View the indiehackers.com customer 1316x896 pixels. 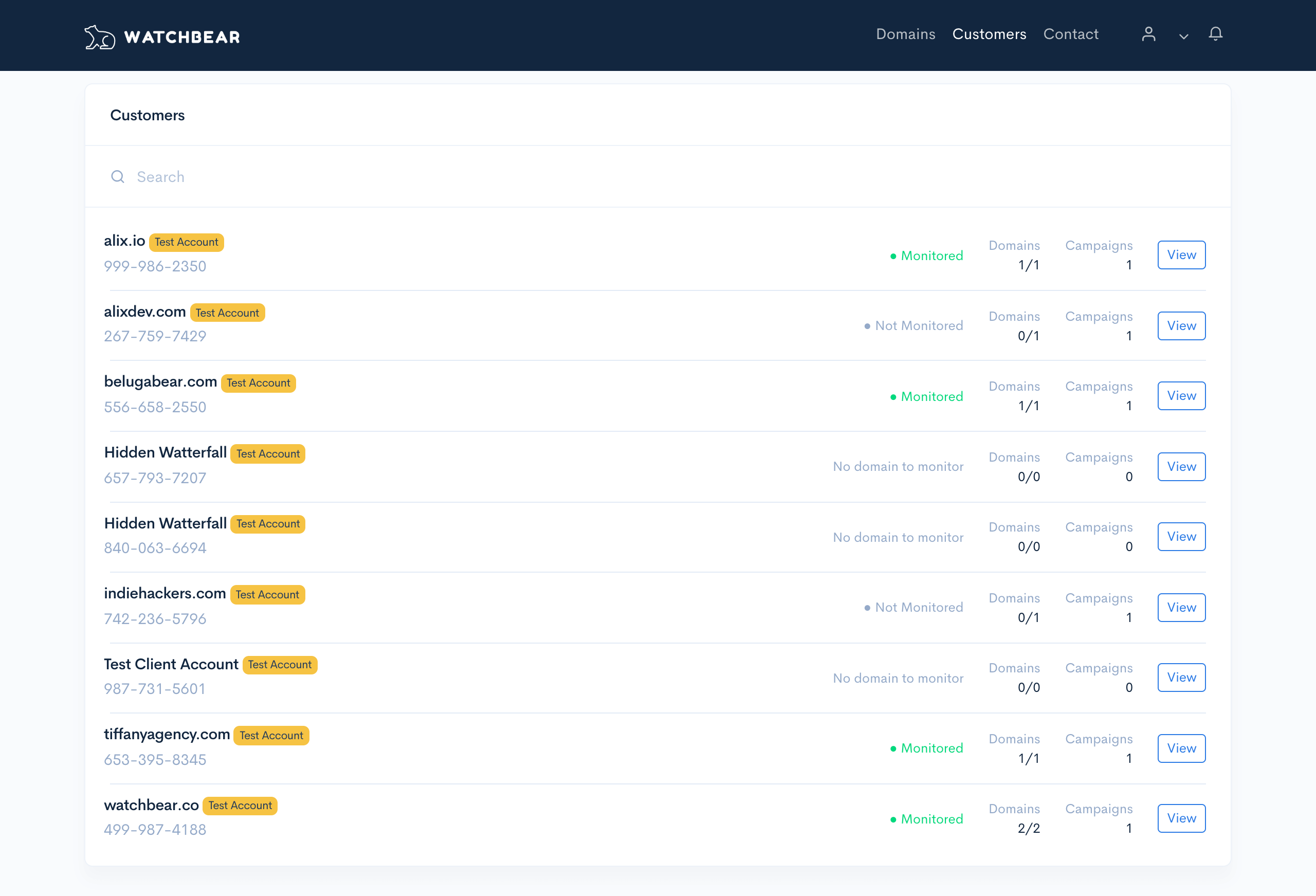coord(1181,607)
